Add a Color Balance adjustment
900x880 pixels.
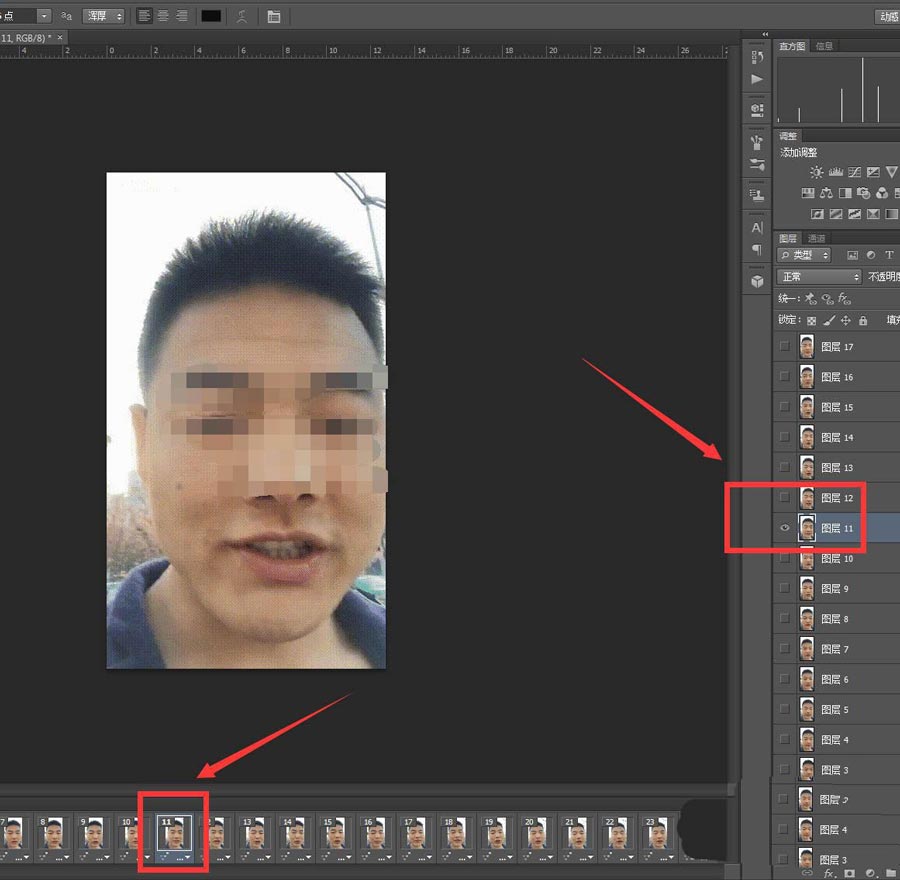[x=827, y=193]
